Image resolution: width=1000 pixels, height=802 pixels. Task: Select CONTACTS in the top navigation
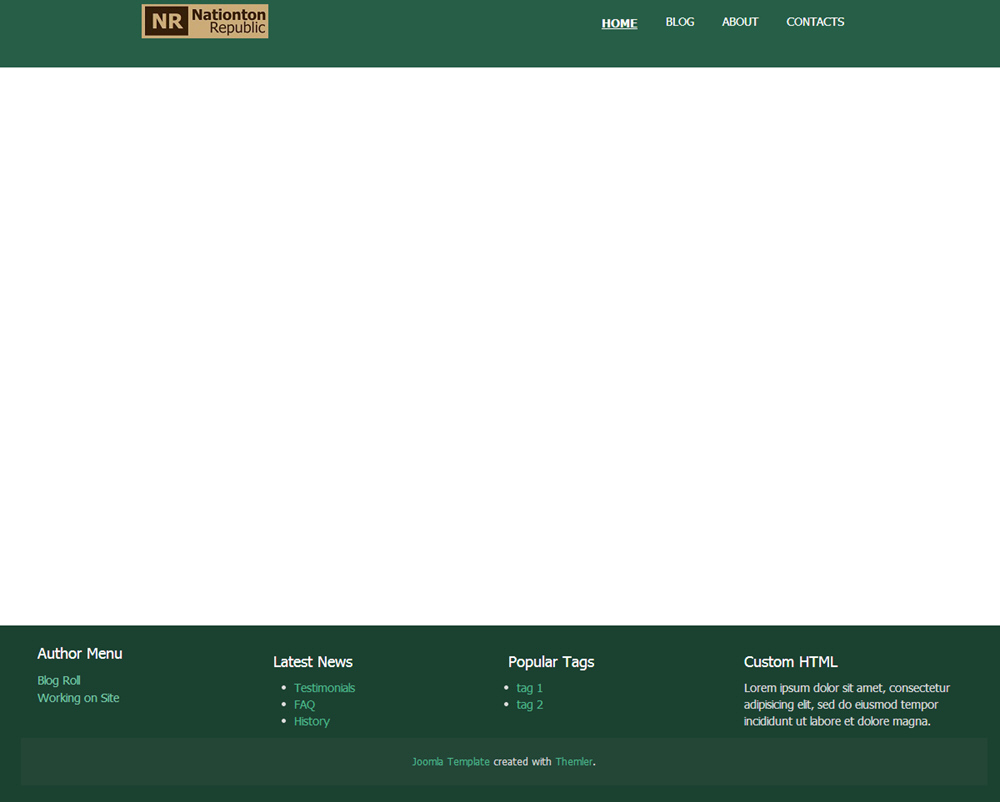click(815, 22)
